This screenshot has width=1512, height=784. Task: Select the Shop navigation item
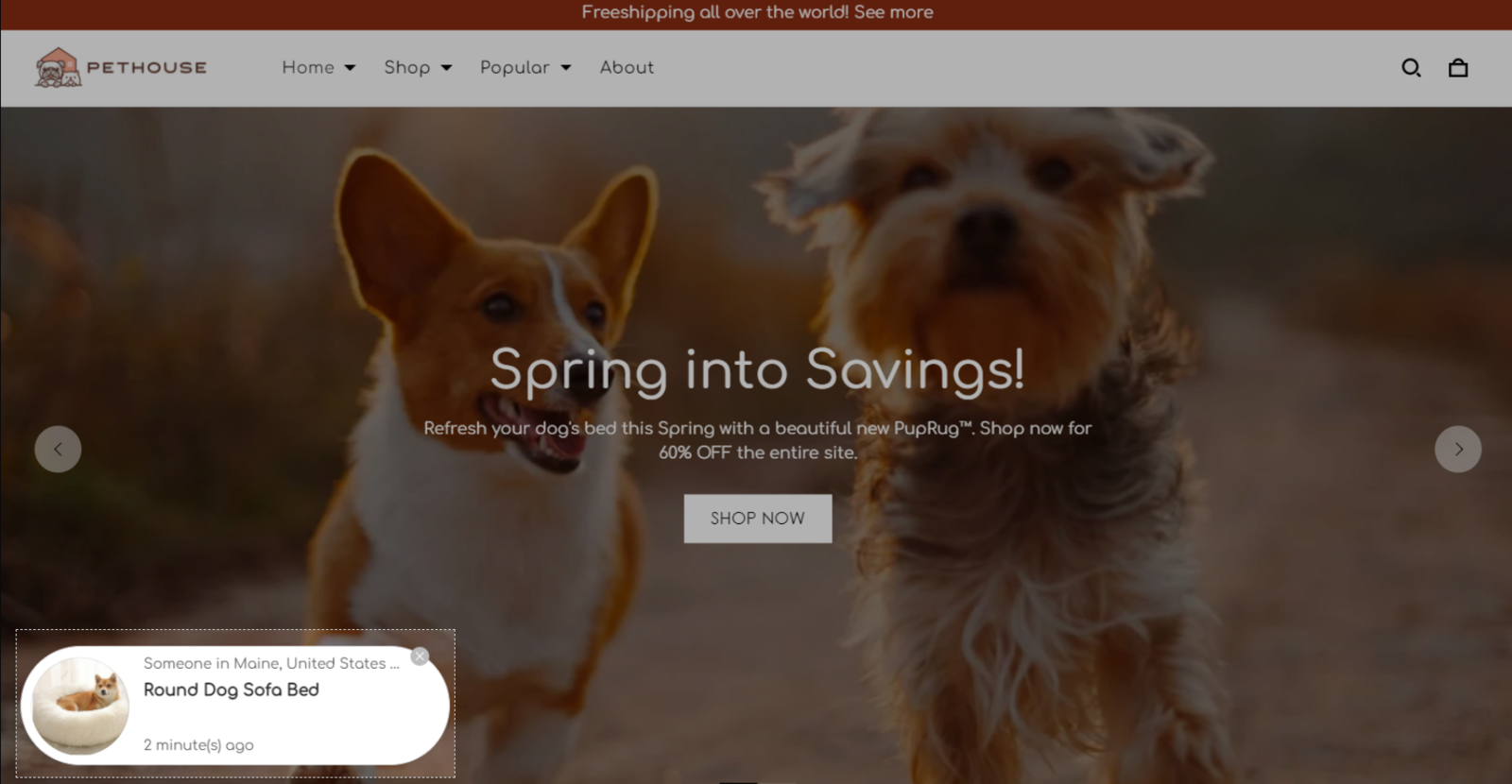pos(407,67)
